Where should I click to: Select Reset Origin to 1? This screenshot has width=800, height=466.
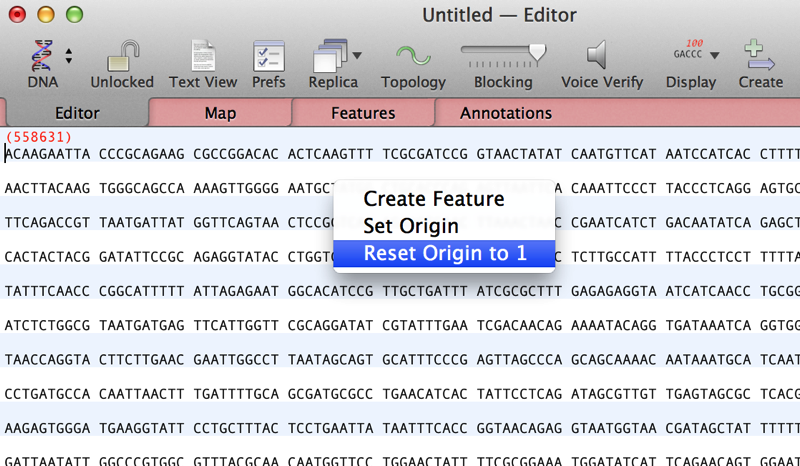(444, 254)
